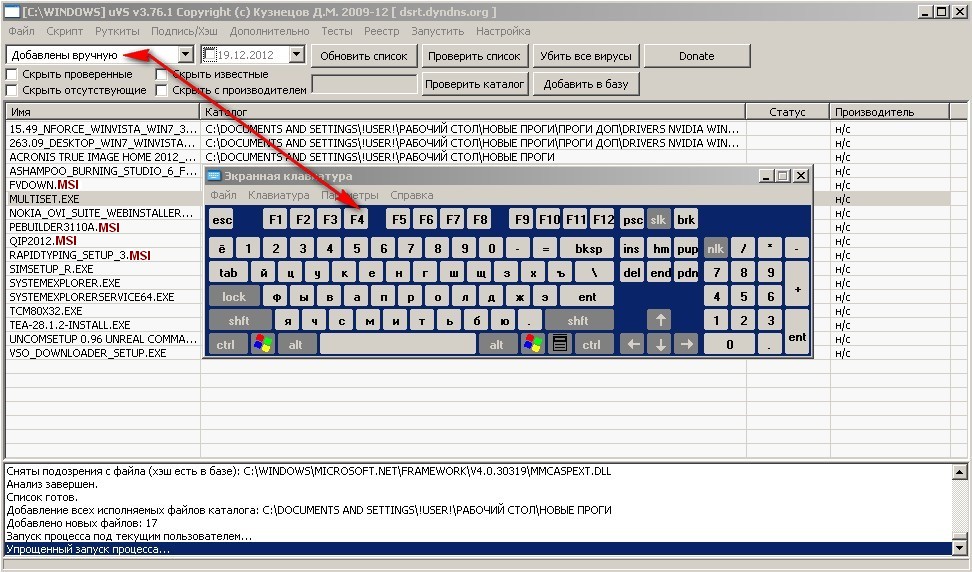Toggle the nlk num lock key
This screenshot has height=572, width=972.
[715, 249]
